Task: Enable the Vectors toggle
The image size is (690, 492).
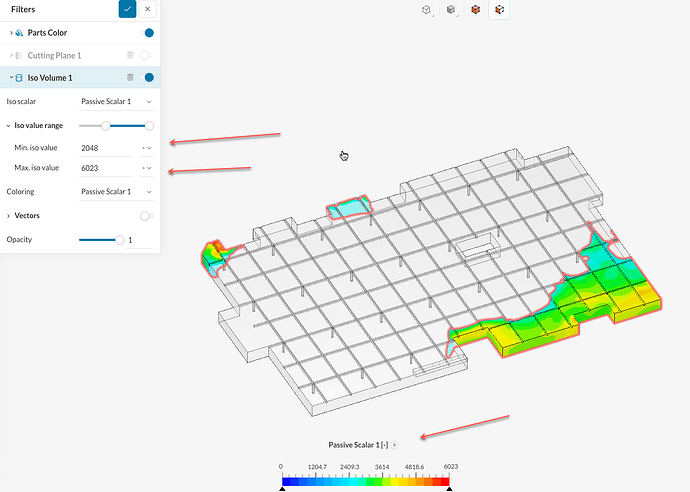Action: click(147, 216)
